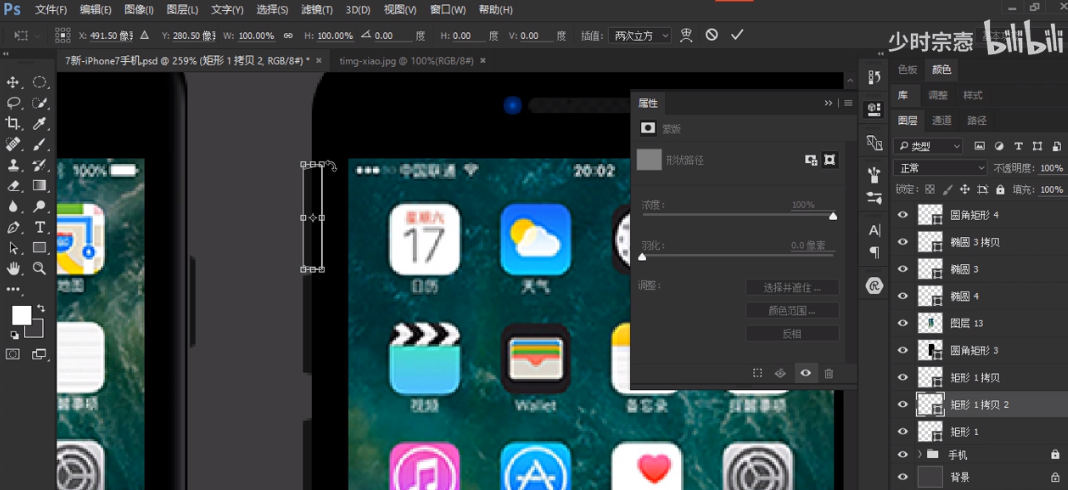
Task: Open the 类型 layer filter dropdown
Action: (x=928, y=146)
